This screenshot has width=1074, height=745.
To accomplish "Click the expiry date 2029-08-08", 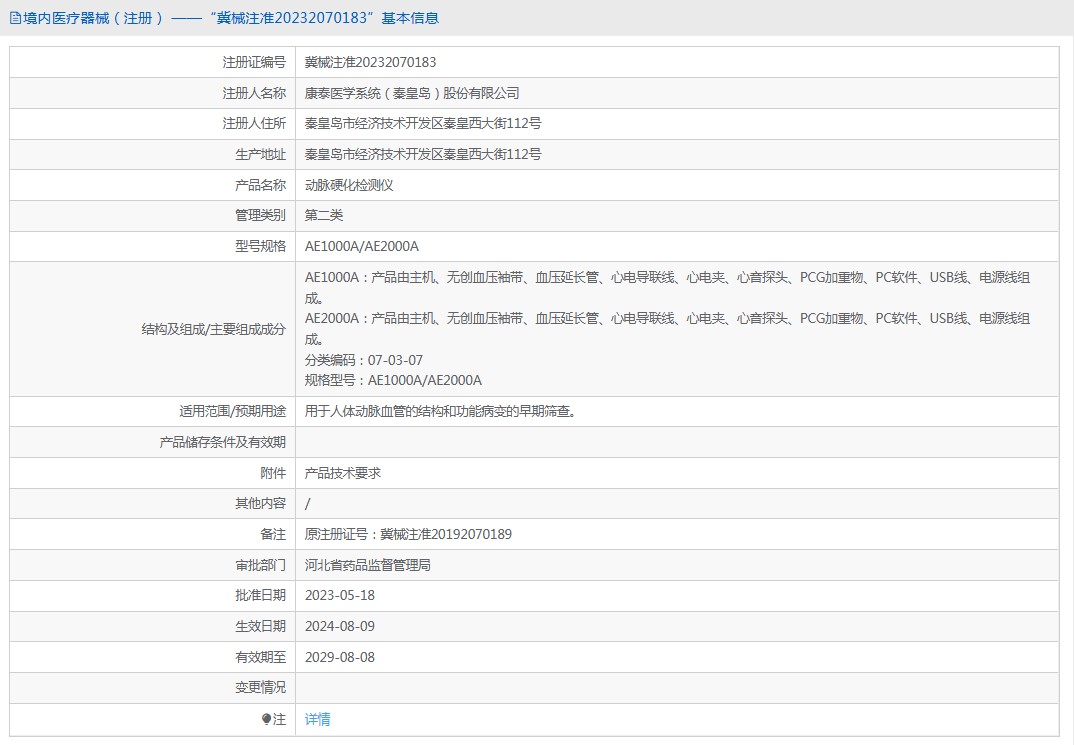I will pos(340,657).
